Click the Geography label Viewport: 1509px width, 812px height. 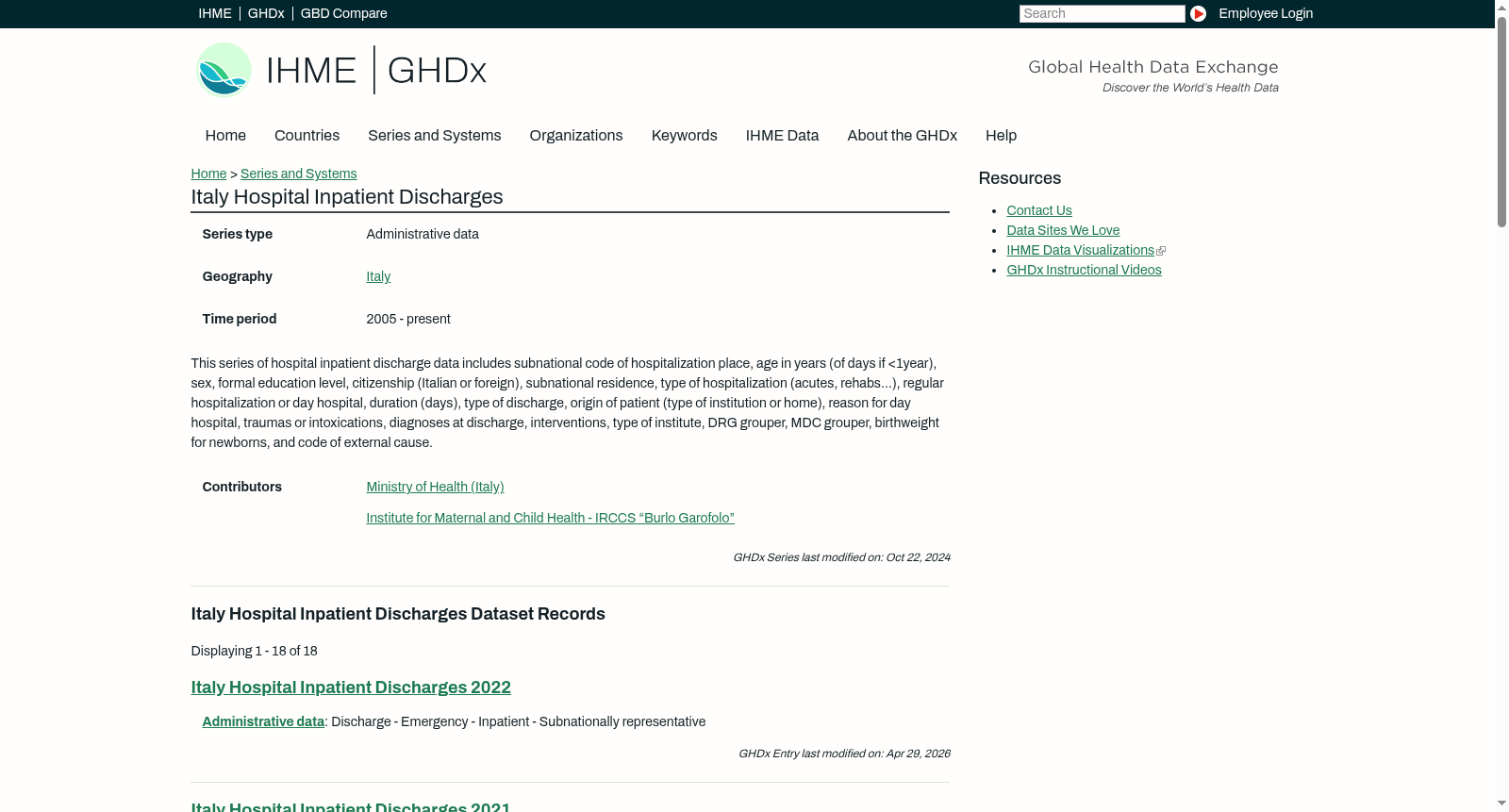pyautogui.click(x=237, y=276)
